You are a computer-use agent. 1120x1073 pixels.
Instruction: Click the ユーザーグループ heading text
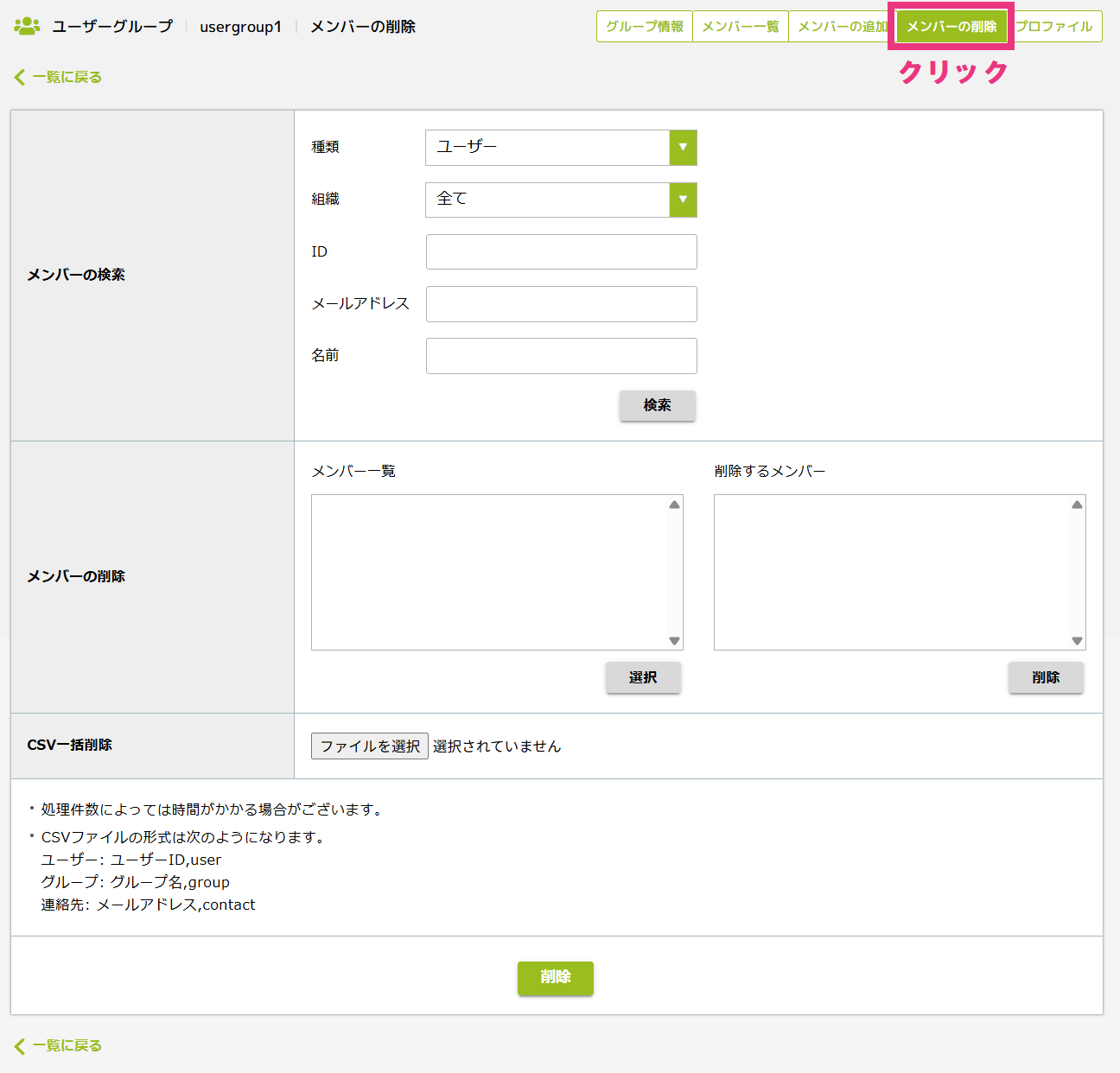[112, 27]
